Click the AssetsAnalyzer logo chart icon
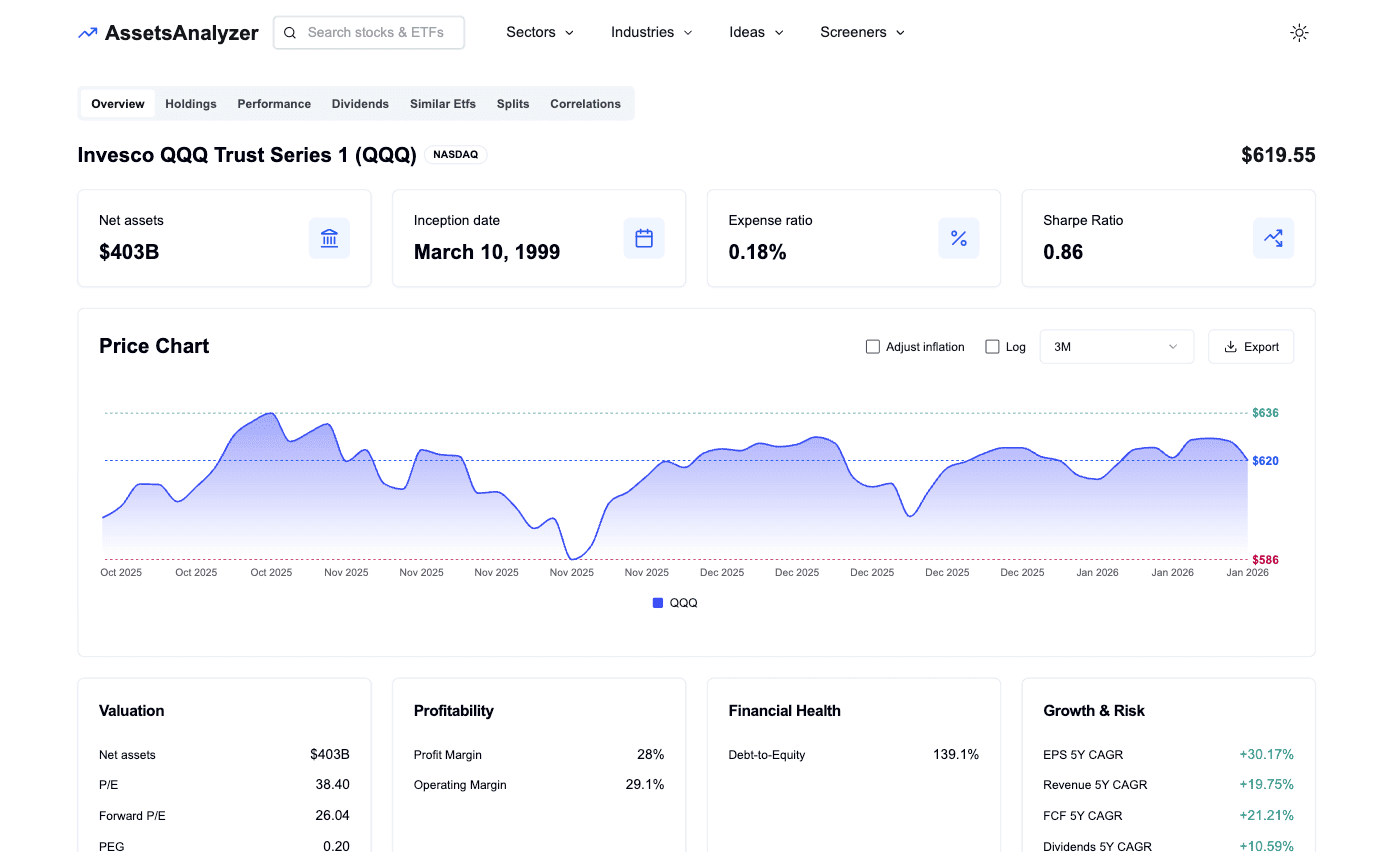This screenshot has width=1393, height=852. [x=85, y=32]
